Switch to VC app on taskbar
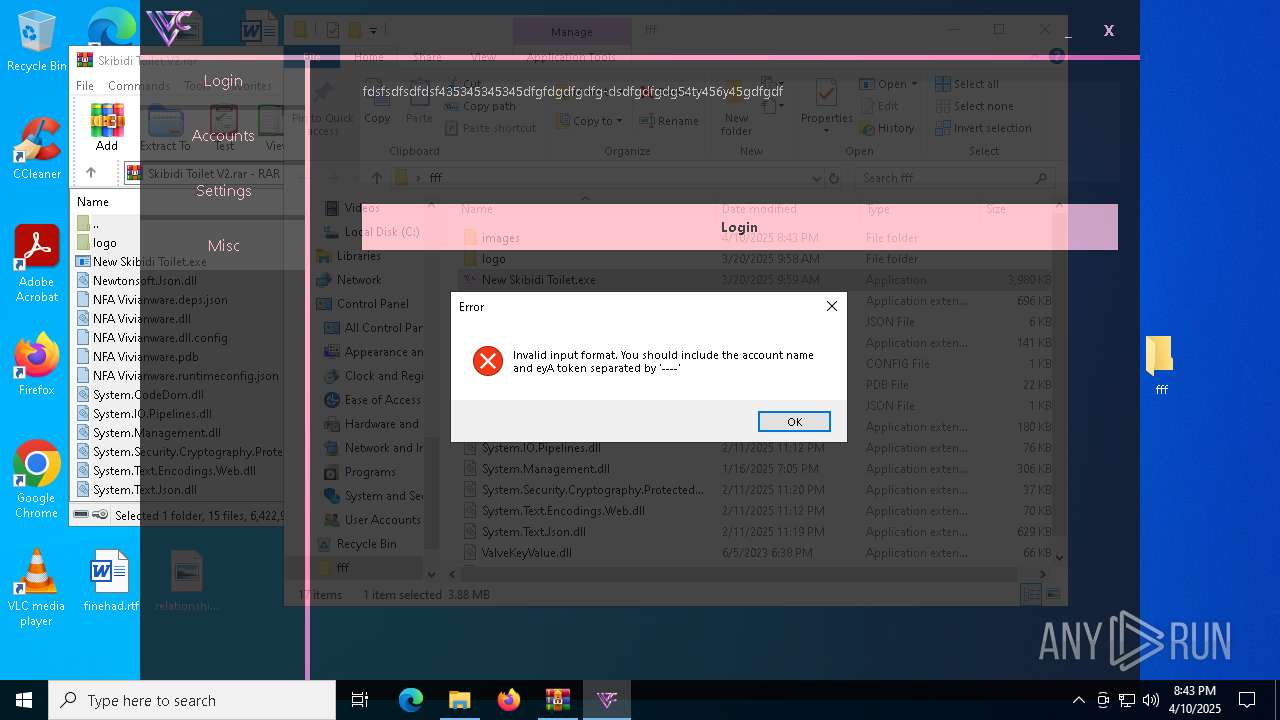This screenshot has height=720, width=1280. [606, 700]
